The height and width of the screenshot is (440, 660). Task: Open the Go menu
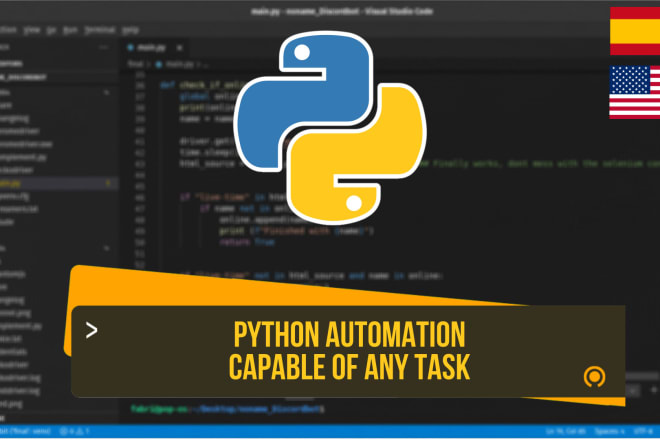click(x=51, y=30)
